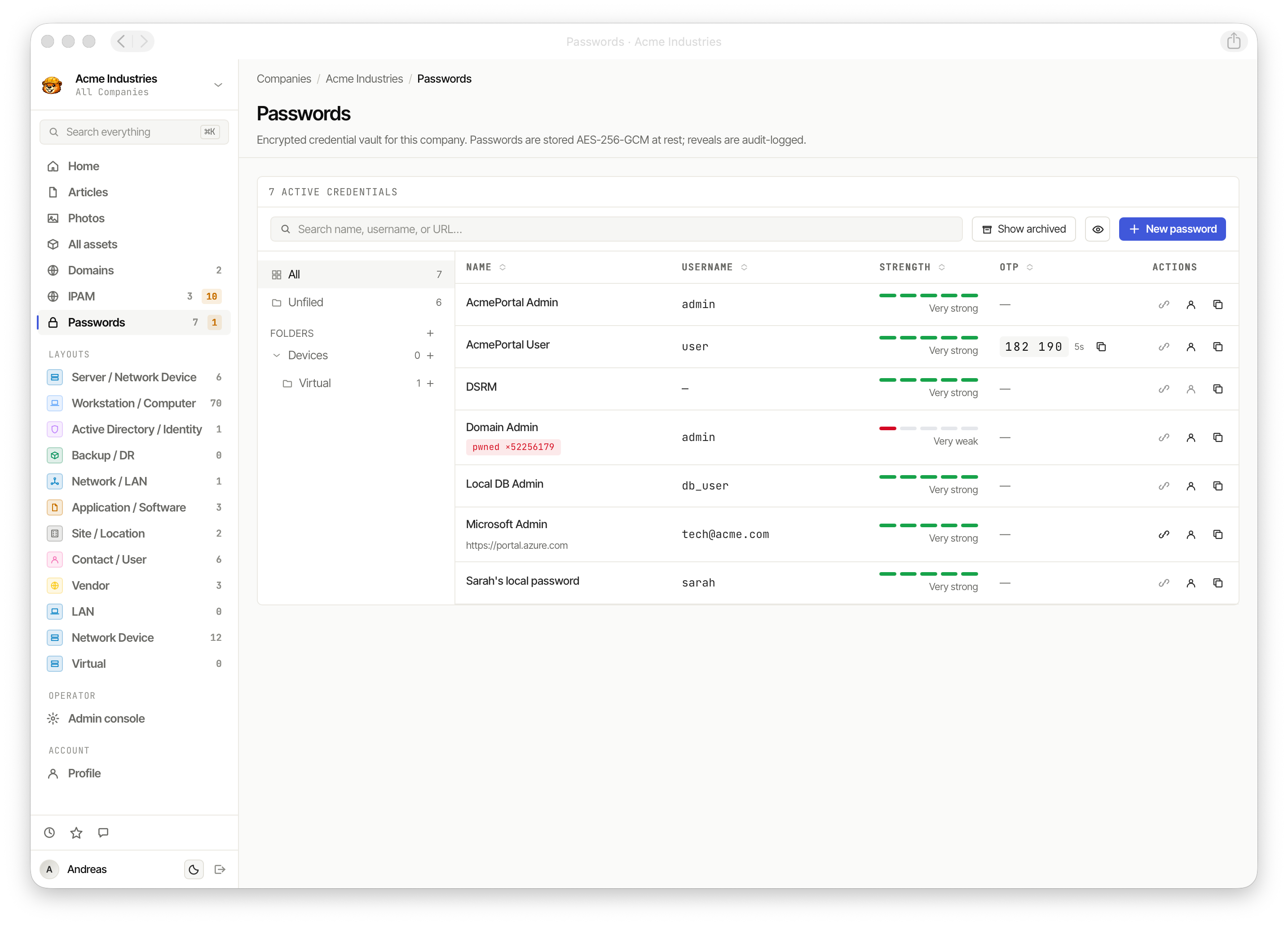Click the New password button
The image size is (1288, 926).
(x=1172, y=229)
